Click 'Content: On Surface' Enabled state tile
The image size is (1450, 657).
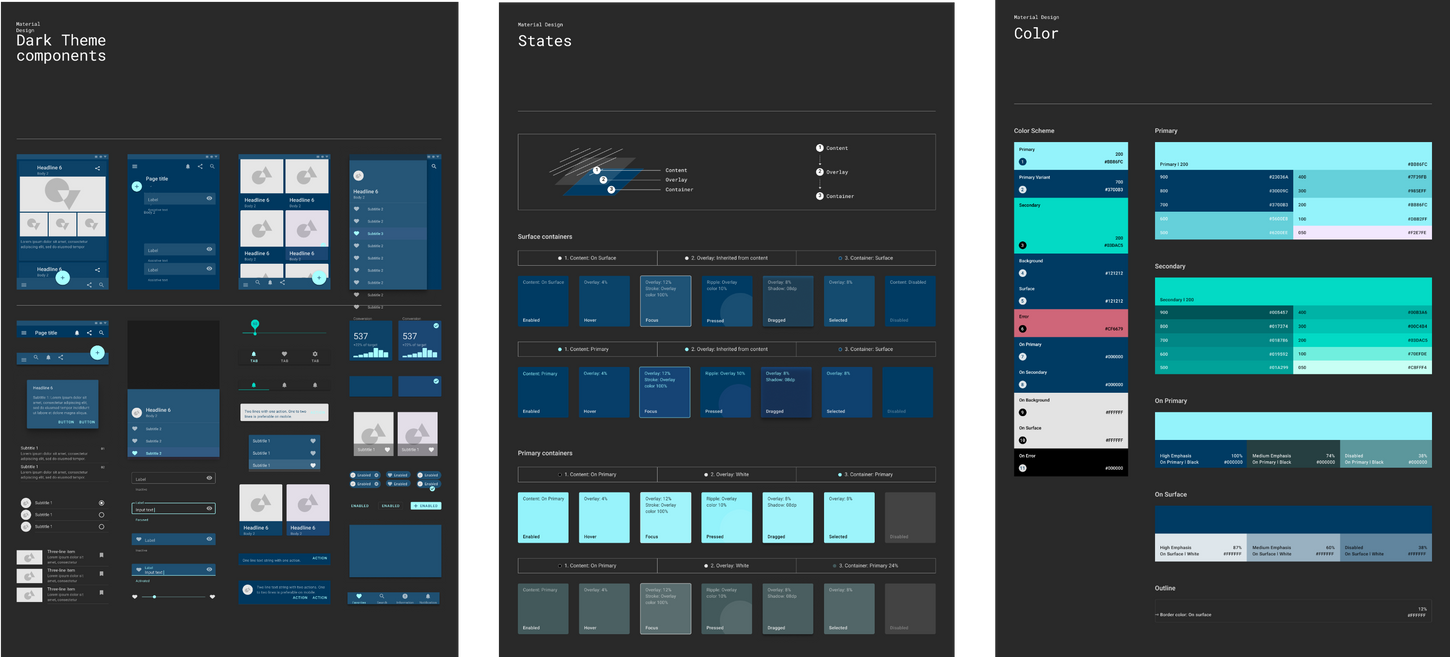[543, 301]
